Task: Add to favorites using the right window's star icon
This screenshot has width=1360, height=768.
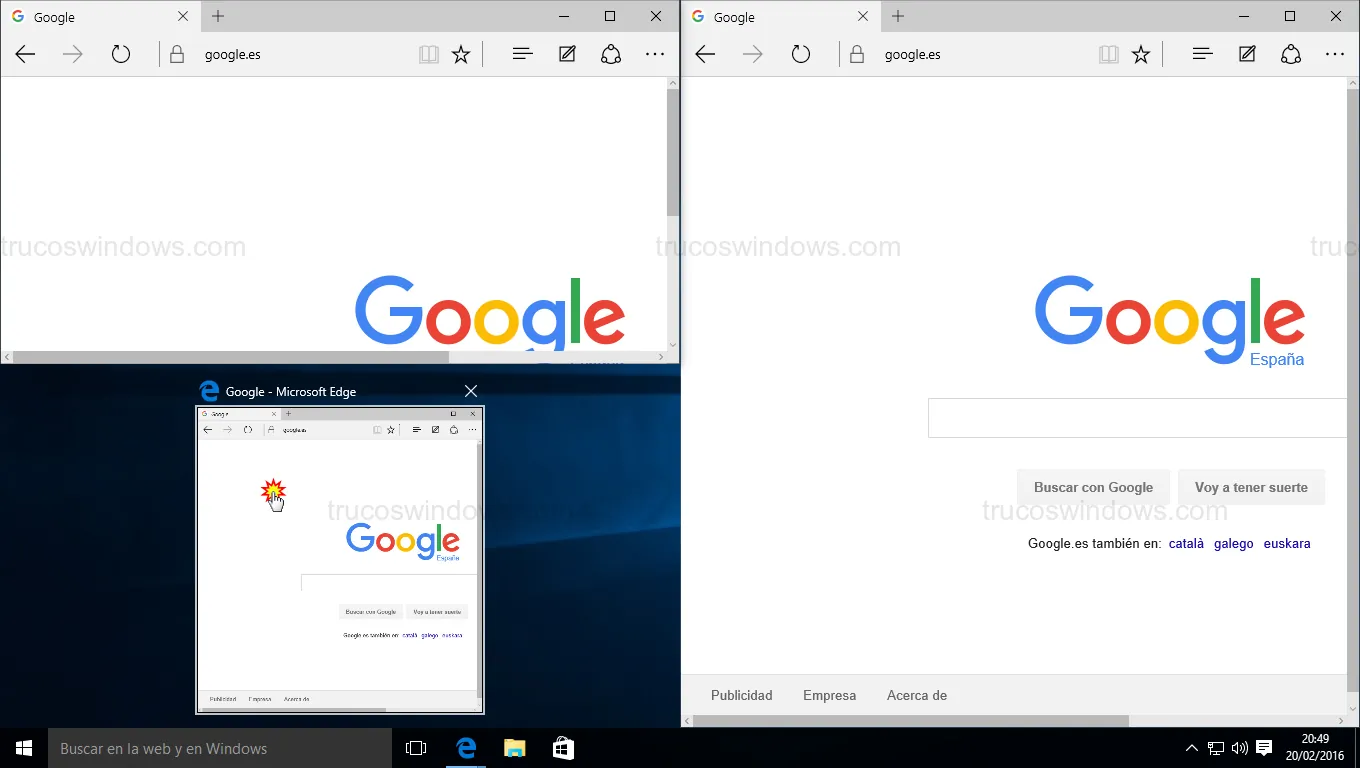Action: (1141, 55)
